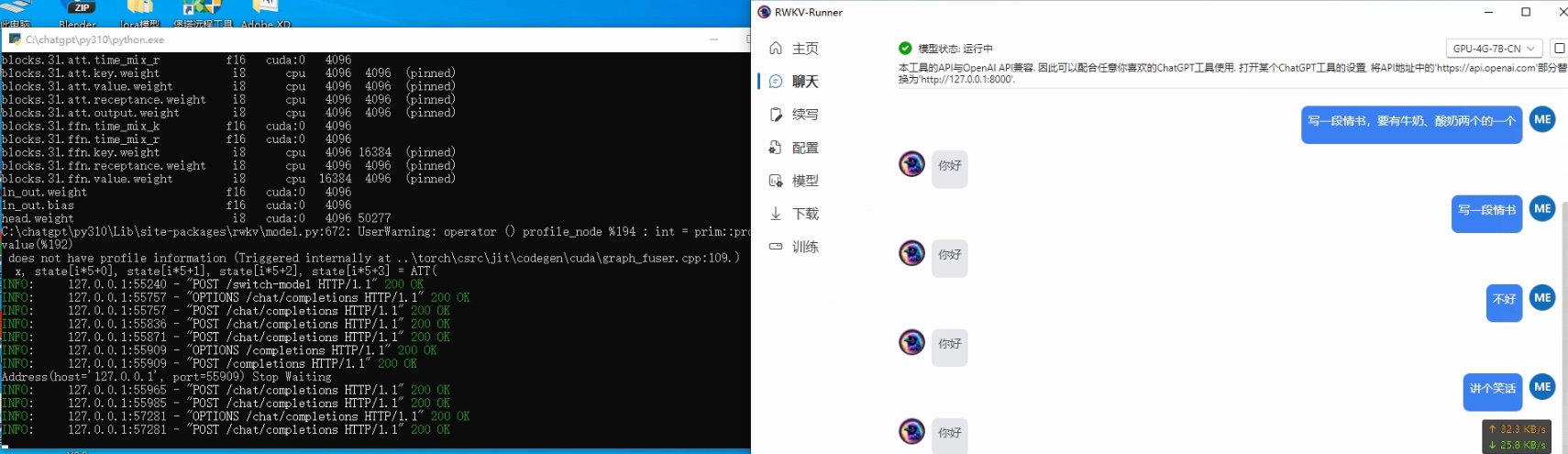Click the 讲个笑话 message bubble
This screenshot has width=1568, height=454.
(x=1492, y=392)
